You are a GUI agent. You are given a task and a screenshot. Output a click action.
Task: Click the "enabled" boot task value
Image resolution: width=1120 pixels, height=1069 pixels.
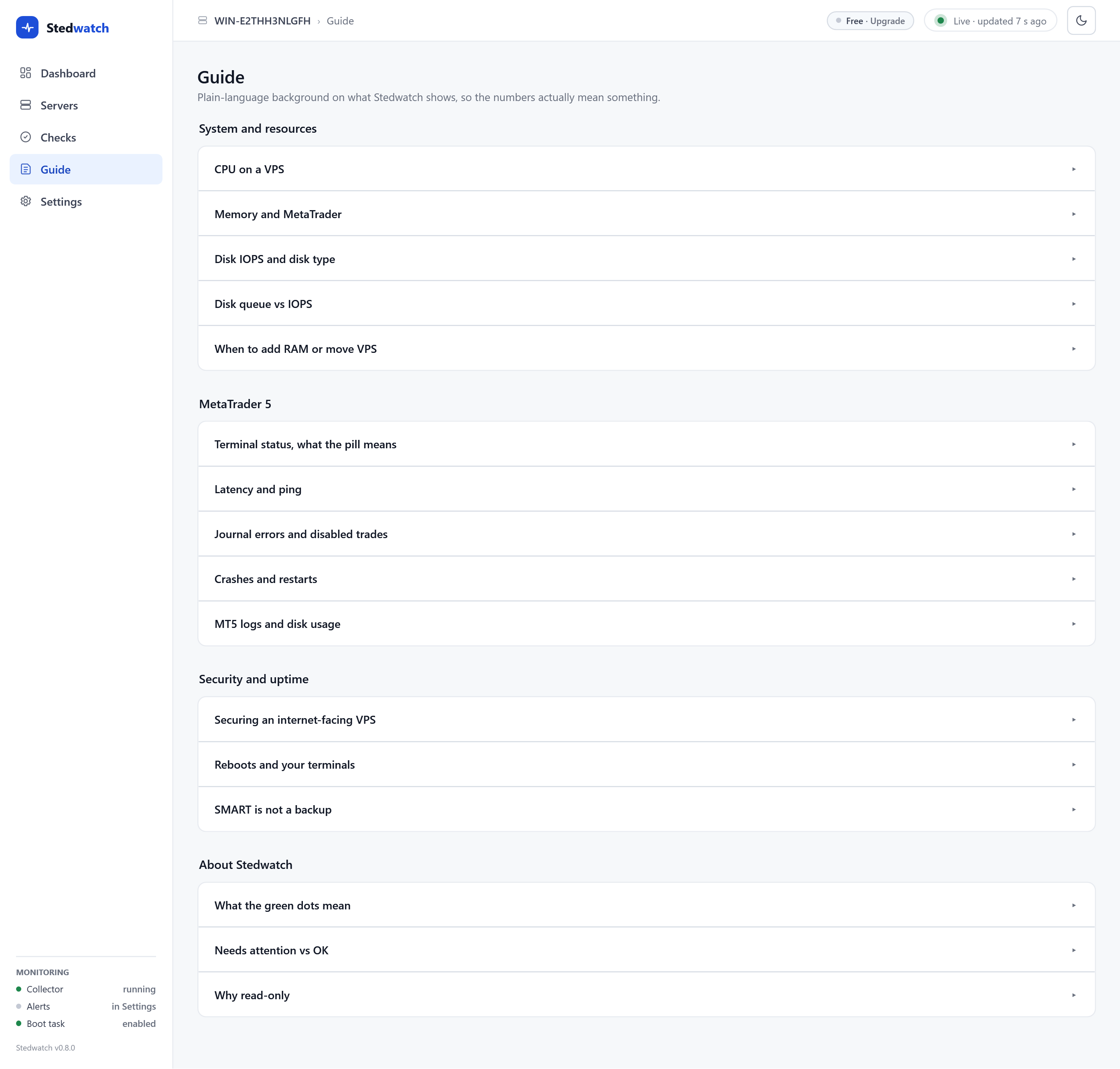pos(139,1023)
